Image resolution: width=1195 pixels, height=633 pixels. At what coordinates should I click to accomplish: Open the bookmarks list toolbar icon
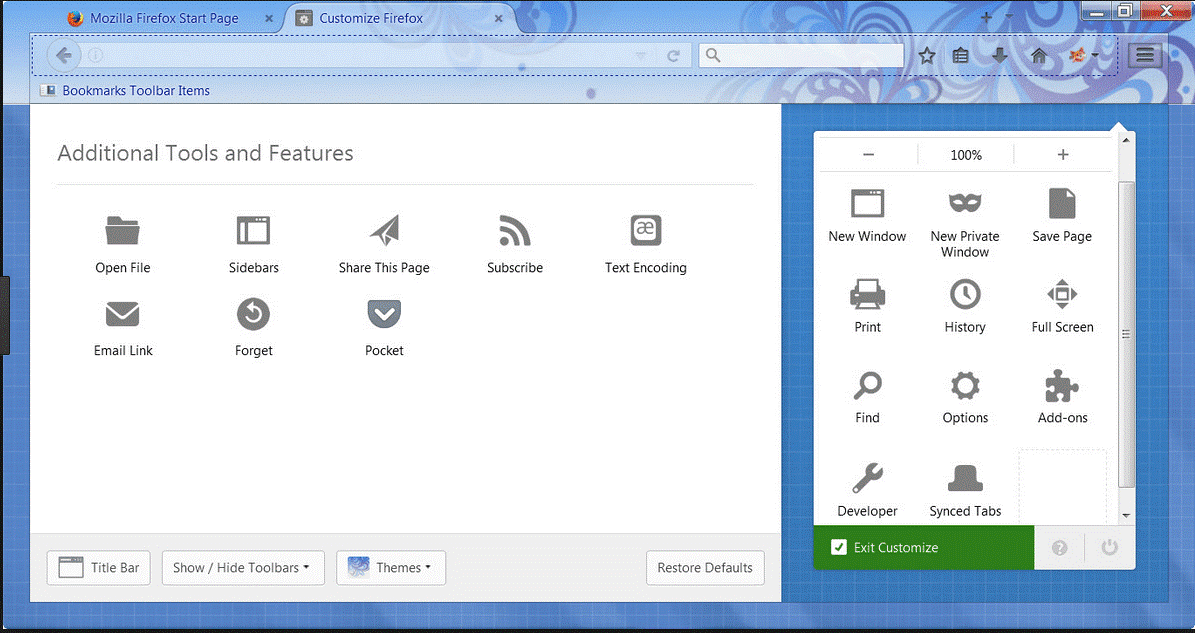coord(961,56)
